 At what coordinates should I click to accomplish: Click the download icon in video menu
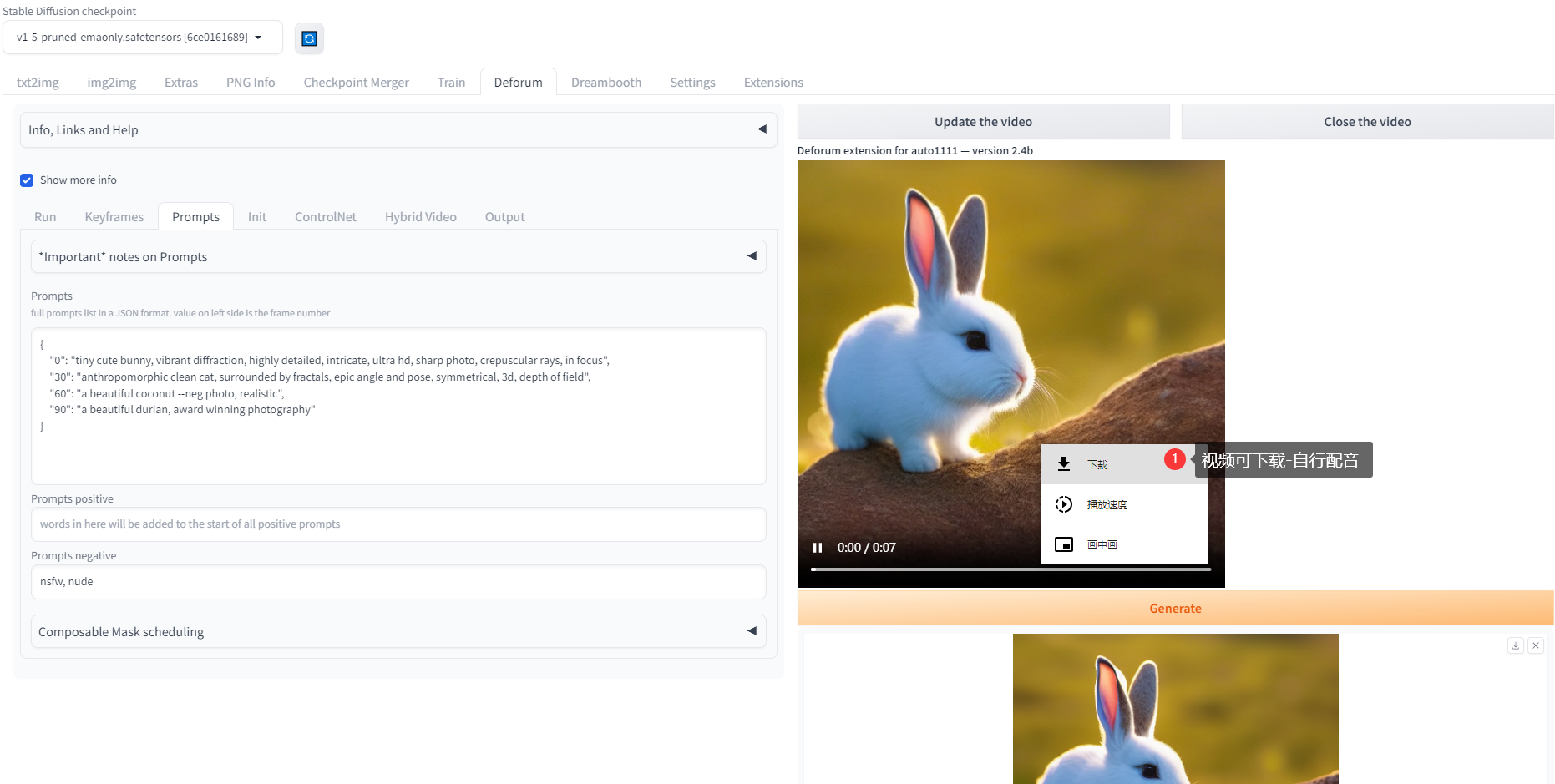tap(1064, 464)
